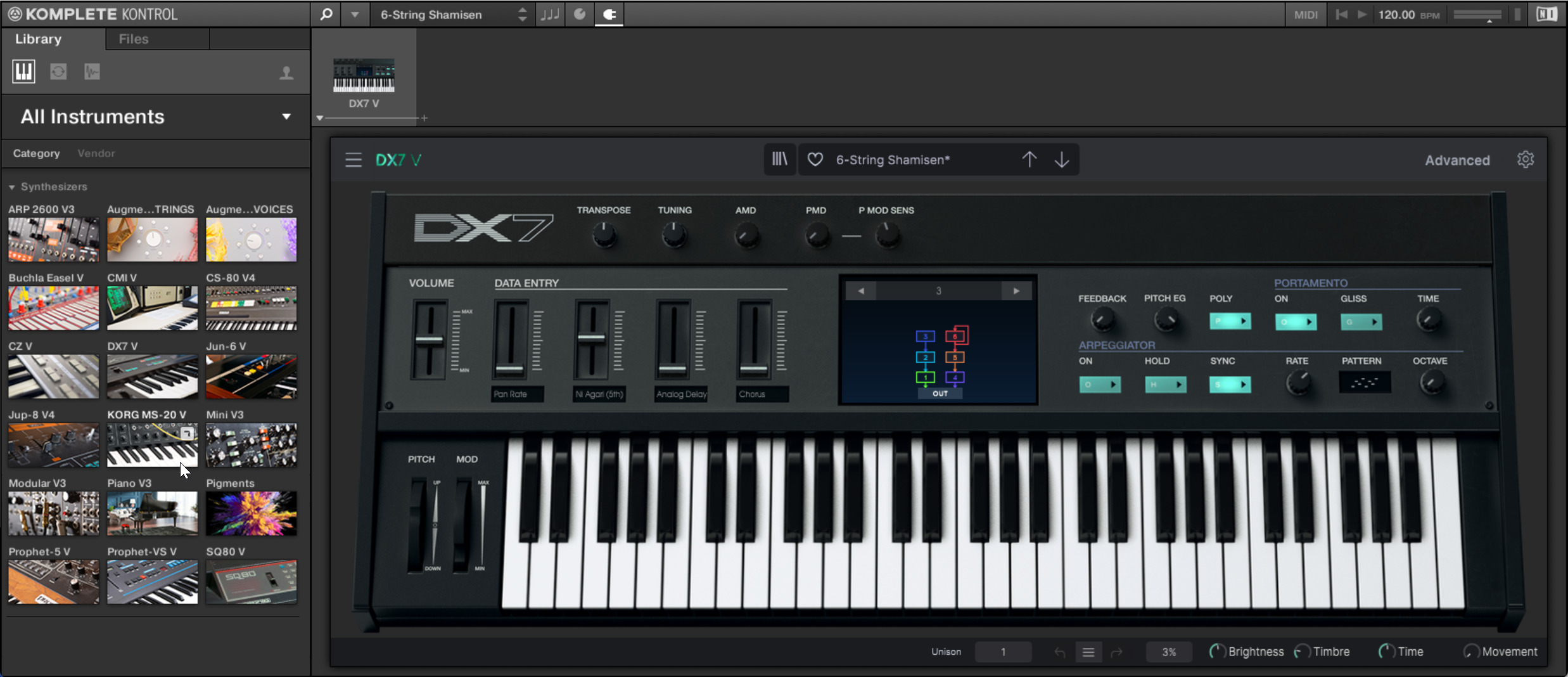Add a plug-in with the plus icon
Image resolution: width=1568 pixels, height=677 pixels.
[x=424, y=118]
